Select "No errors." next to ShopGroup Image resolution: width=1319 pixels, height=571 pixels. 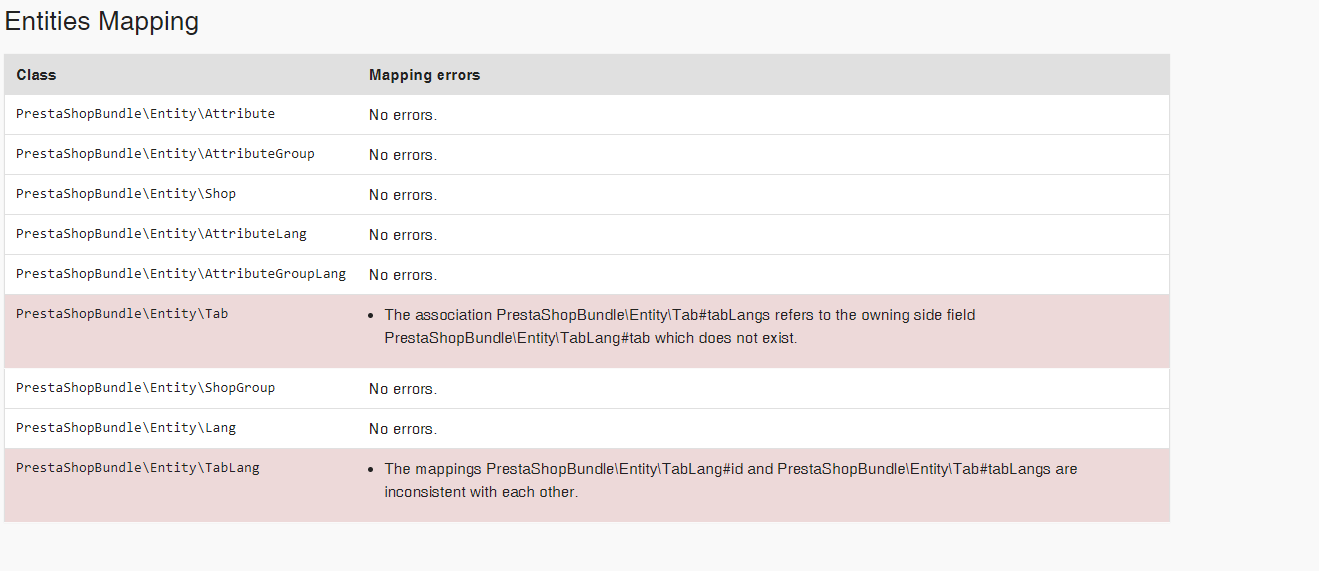pyautogui.click(x=403, y=389)
